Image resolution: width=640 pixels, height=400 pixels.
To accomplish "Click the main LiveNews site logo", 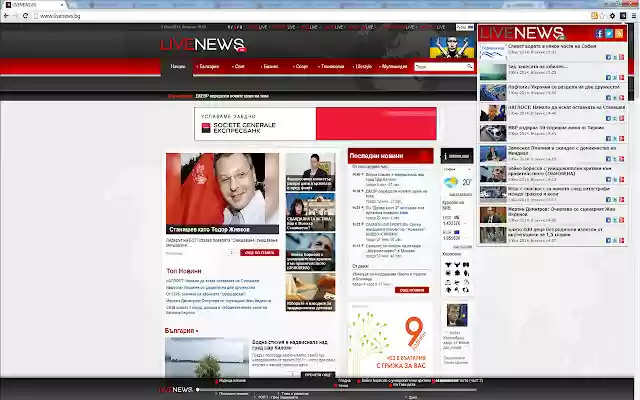I will coord(203,44).
